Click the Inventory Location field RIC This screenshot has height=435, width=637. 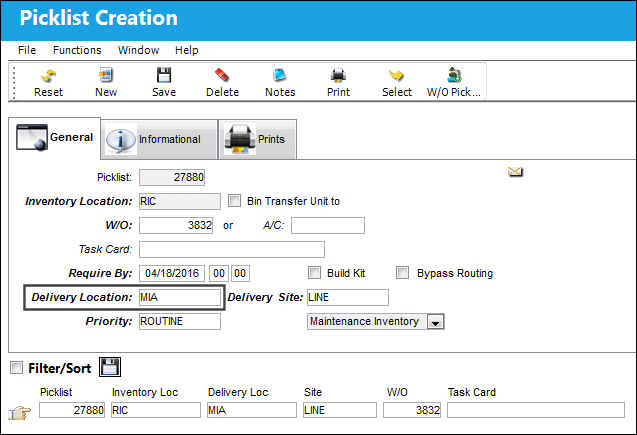click(180, 201)
